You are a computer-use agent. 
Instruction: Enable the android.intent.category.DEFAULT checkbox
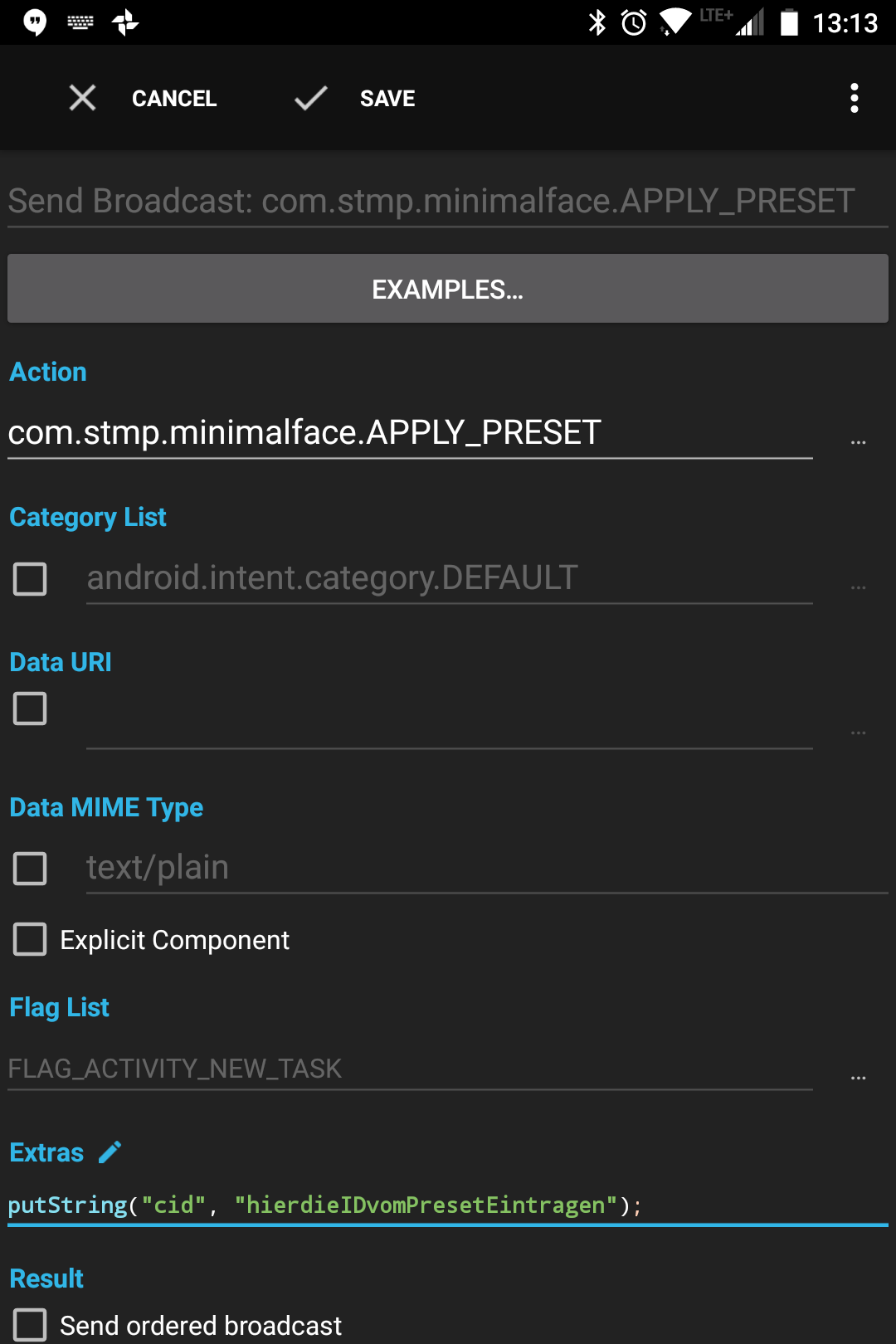pyautogui.click(x=30, y=579)
